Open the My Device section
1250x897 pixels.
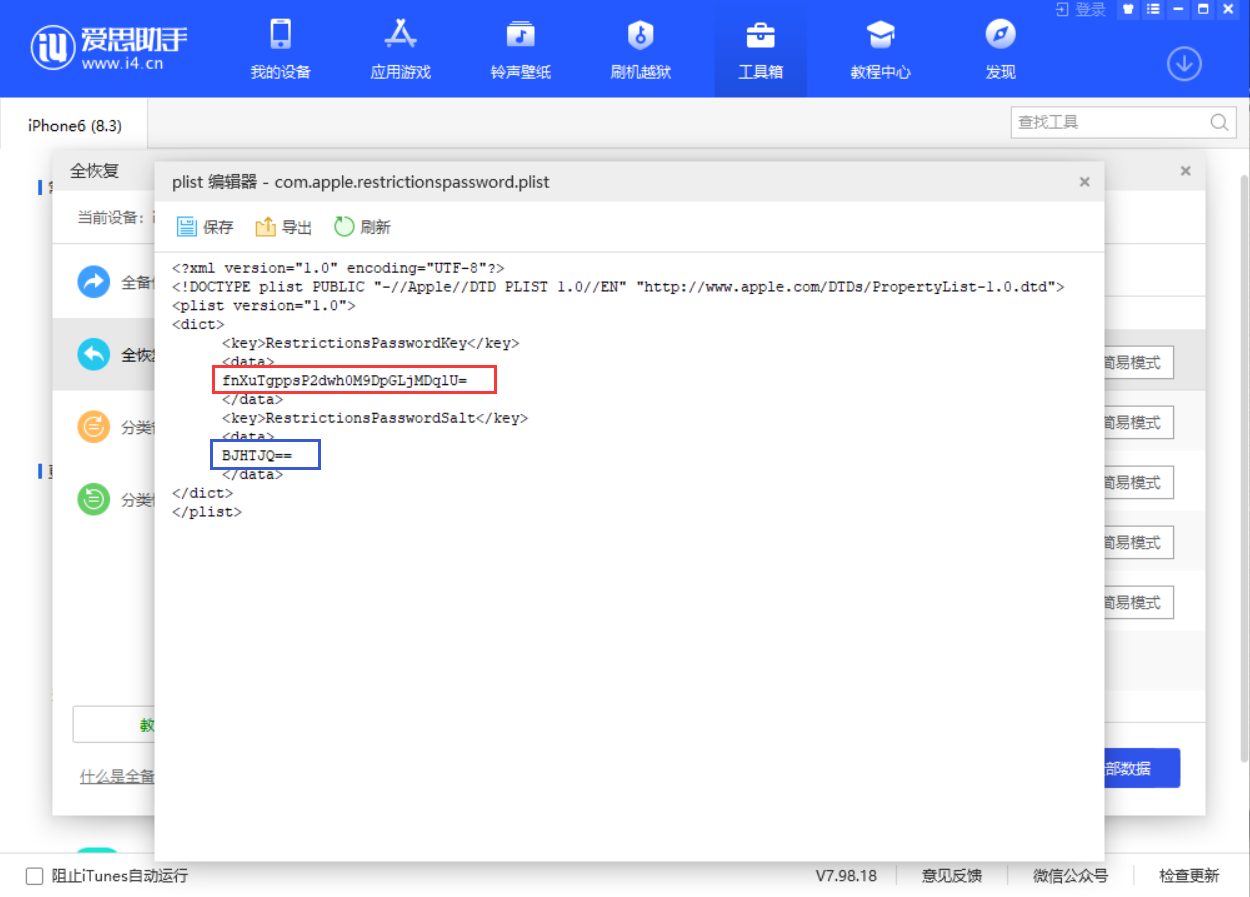280,50
